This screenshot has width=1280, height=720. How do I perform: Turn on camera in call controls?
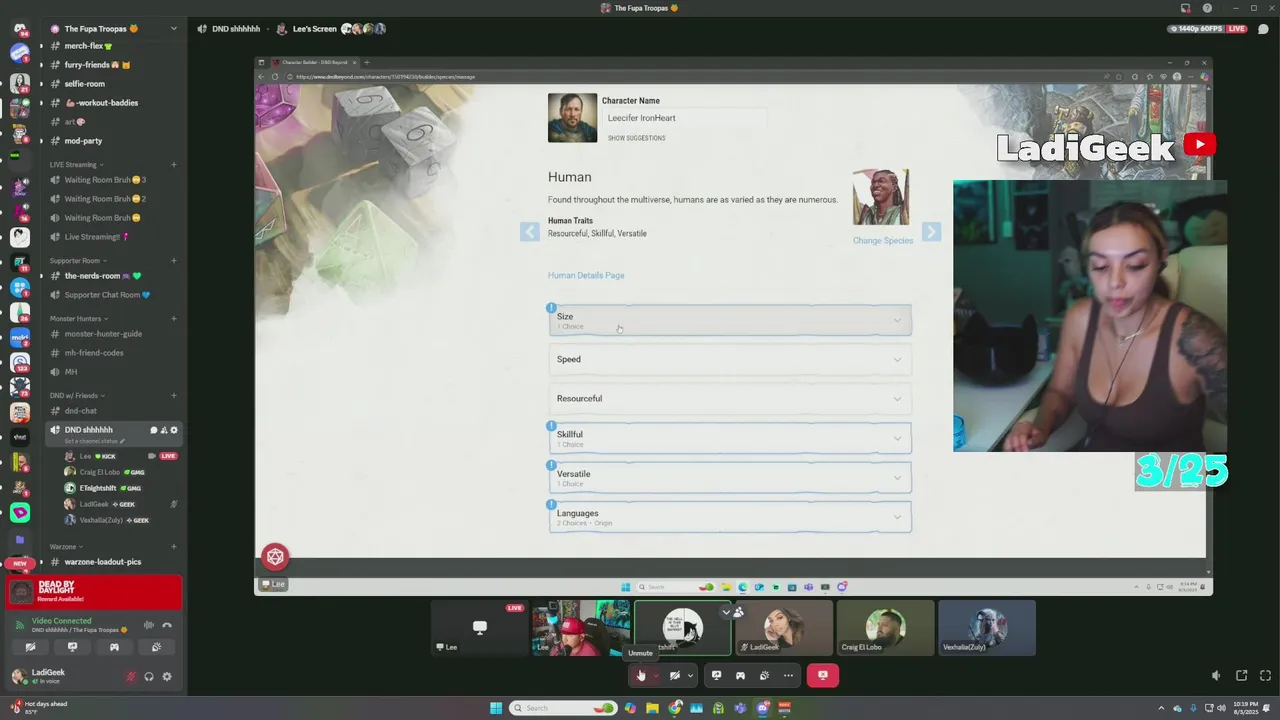[x=675, y=675]
